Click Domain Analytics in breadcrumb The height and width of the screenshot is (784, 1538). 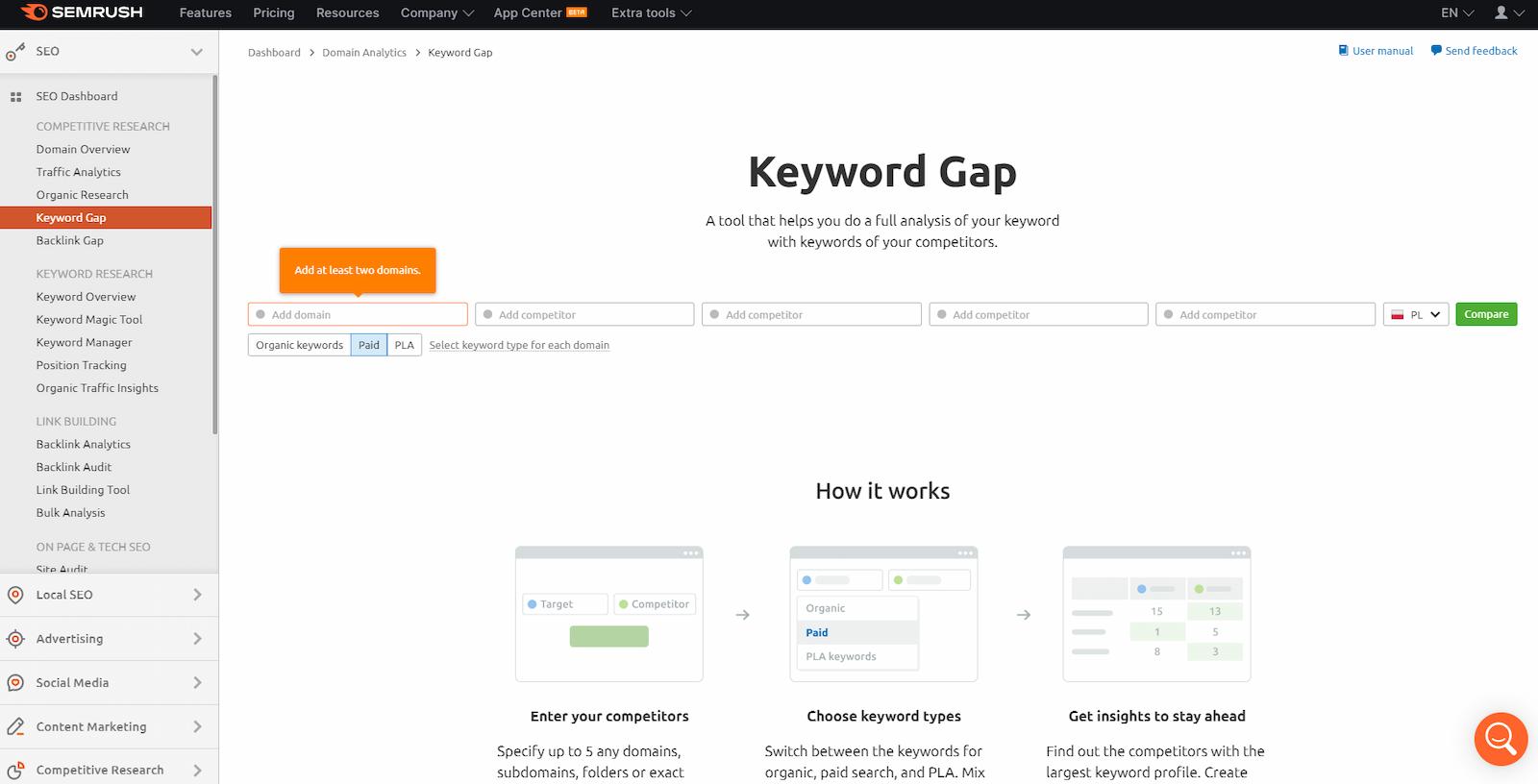point(364,53)
